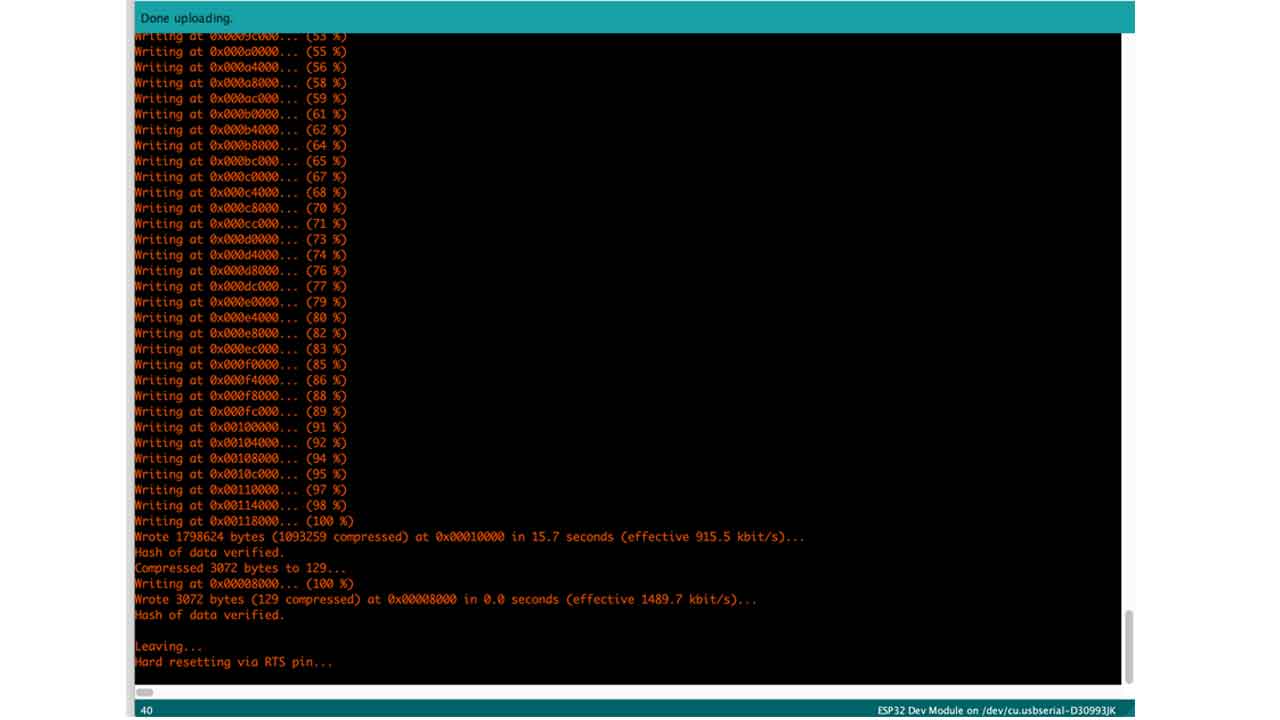Click the 'Writing at 0x0010c000... (95 %)' line

[x=241, y=474]
